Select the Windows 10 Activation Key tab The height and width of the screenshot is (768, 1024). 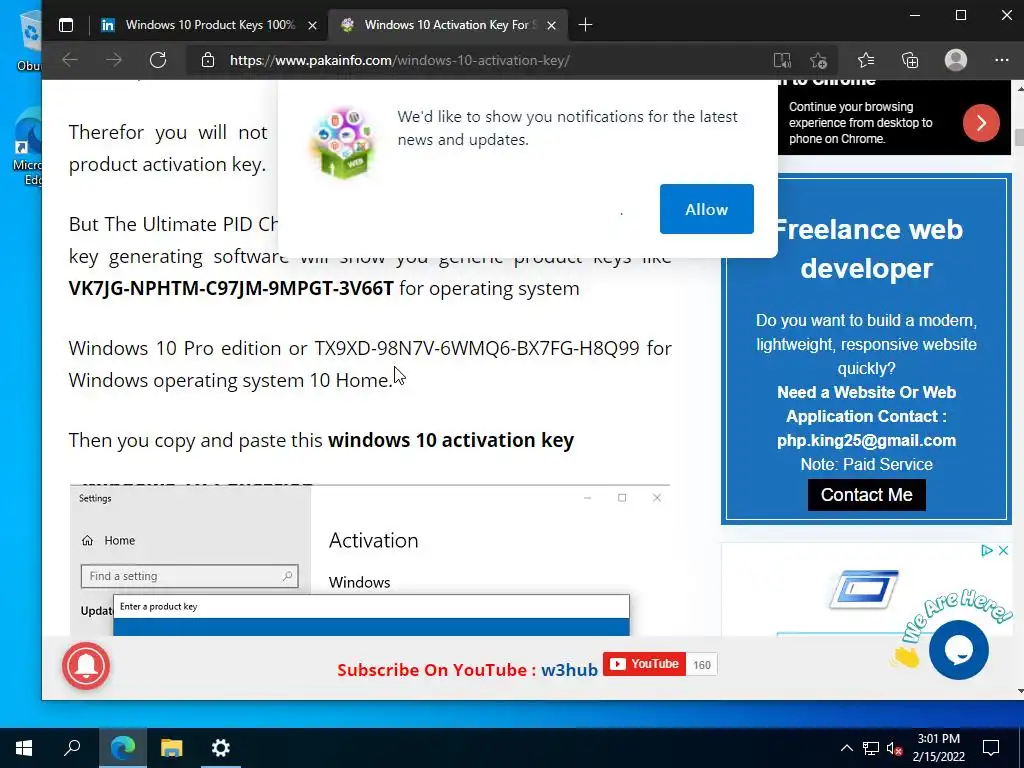coord(448,25)
